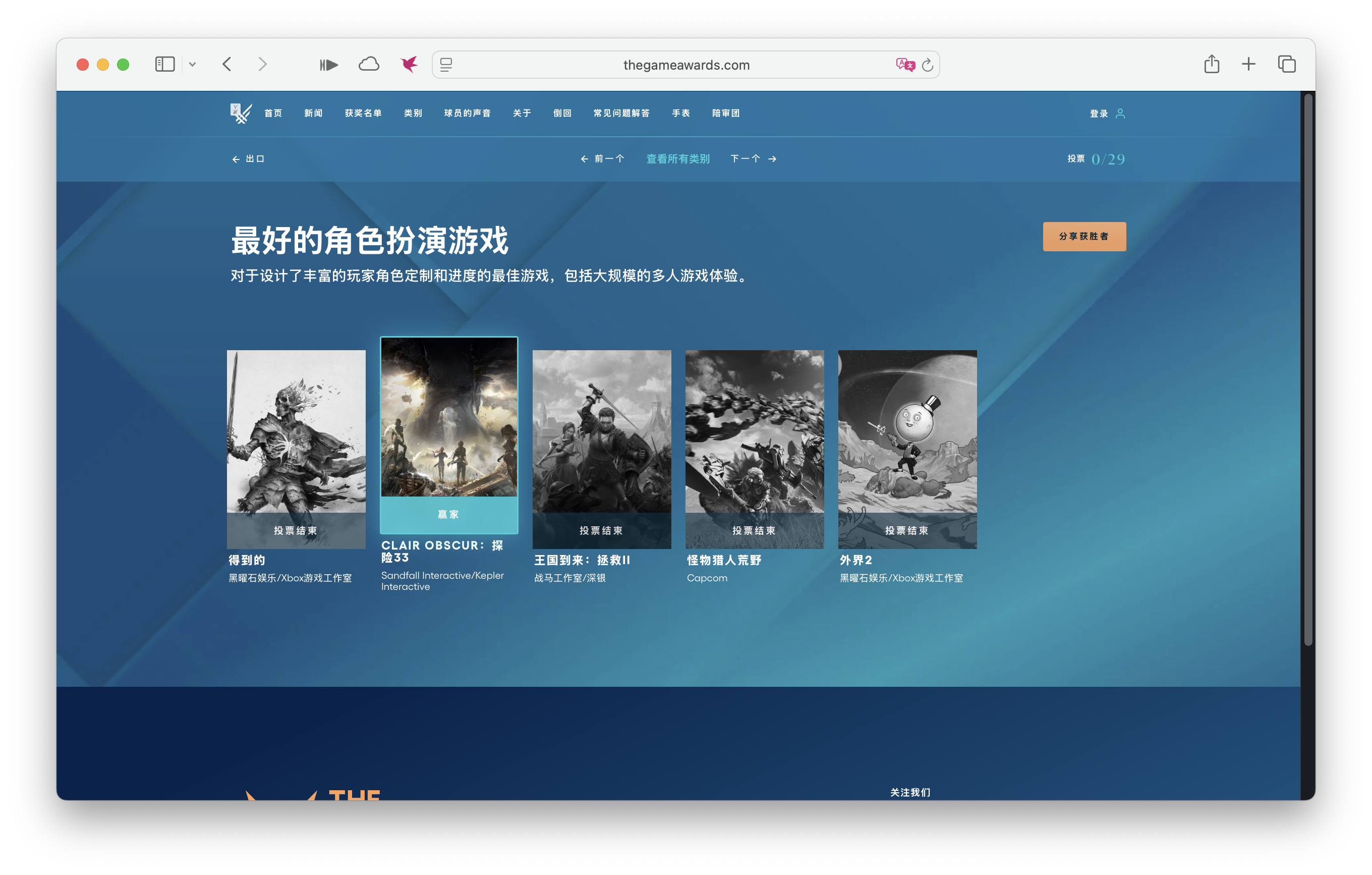The width and height of the screenshot is (1372, 875).
Task: Click the 分享获胜者 button
Action: point(1083,236)
